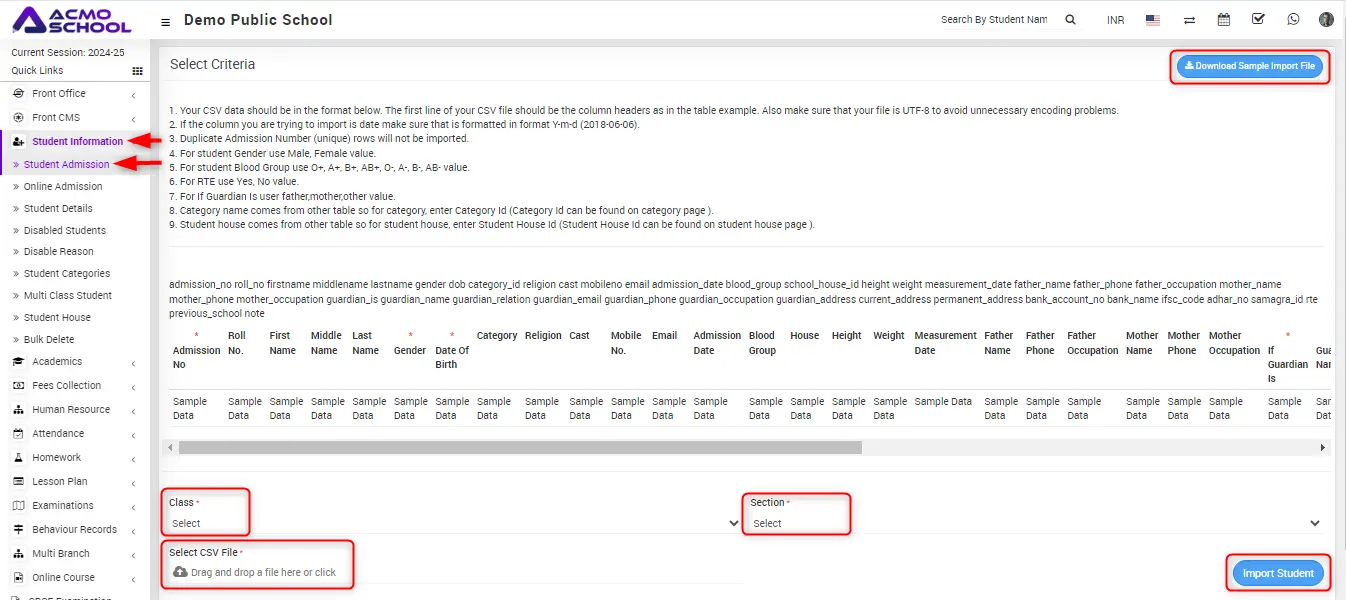Viewport: 1346px width, 600px height.
Task: Expand the Fees Collection sidebar menu
Action: 66,386
